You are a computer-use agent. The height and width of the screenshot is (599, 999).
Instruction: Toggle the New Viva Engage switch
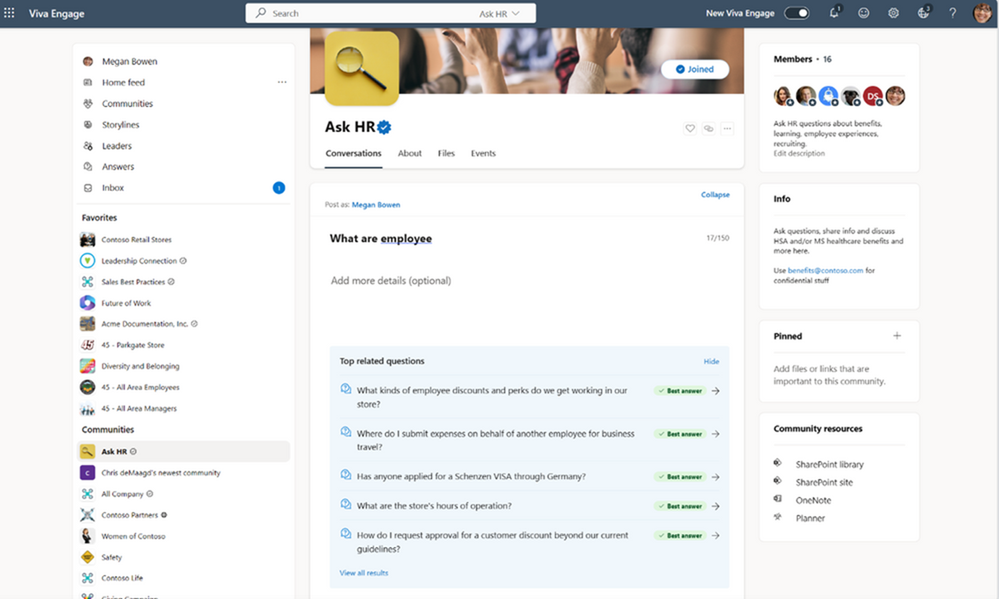796,13
